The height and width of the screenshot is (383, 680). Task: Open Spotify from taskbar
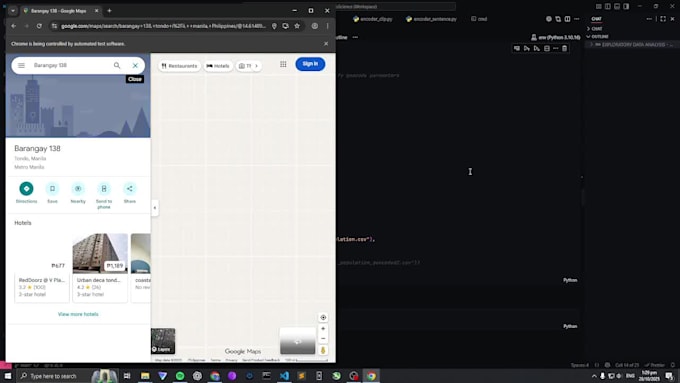tap(180, 376)
